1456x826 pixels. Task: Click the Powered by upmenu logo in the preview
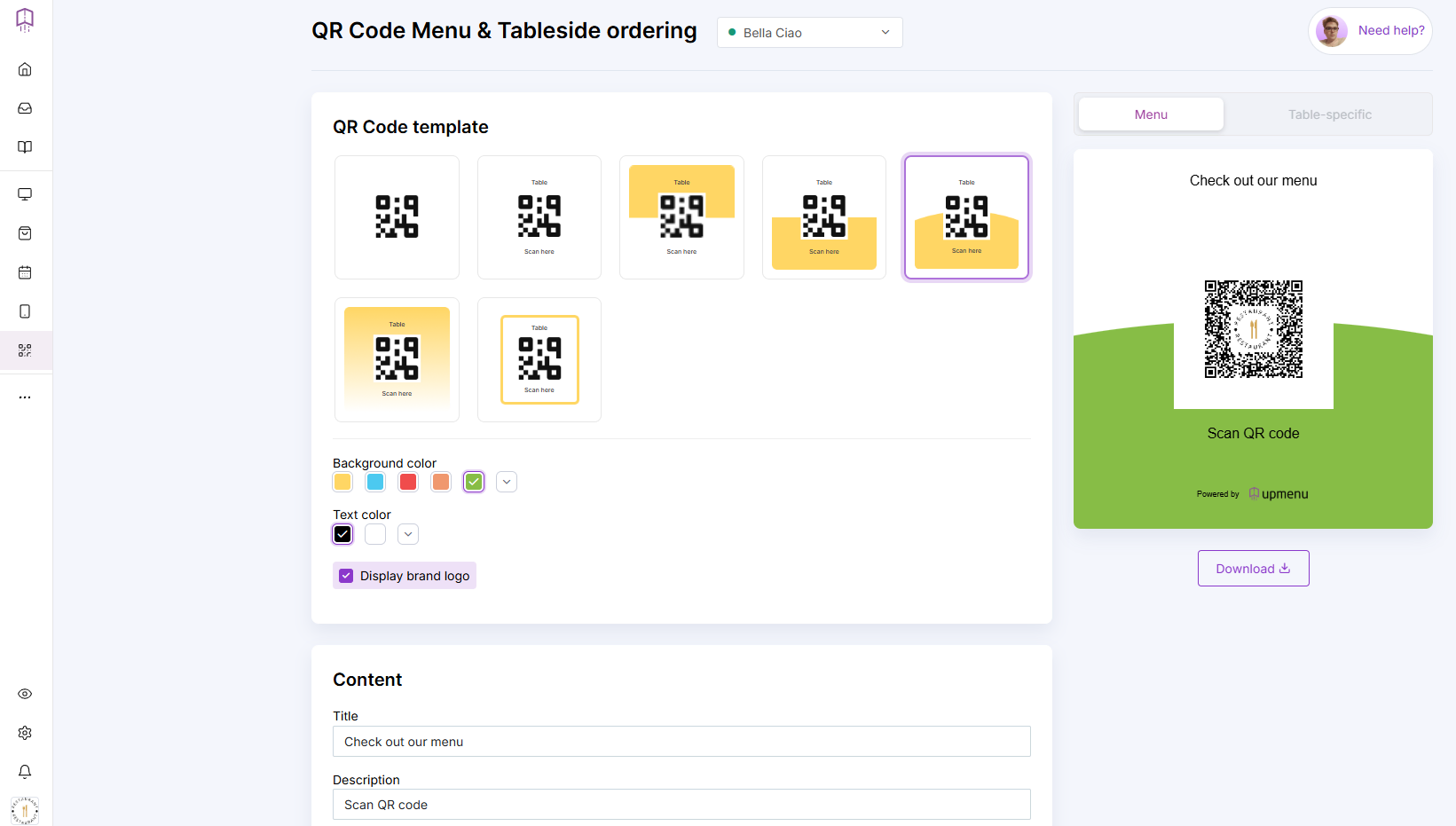(1253, 494)
